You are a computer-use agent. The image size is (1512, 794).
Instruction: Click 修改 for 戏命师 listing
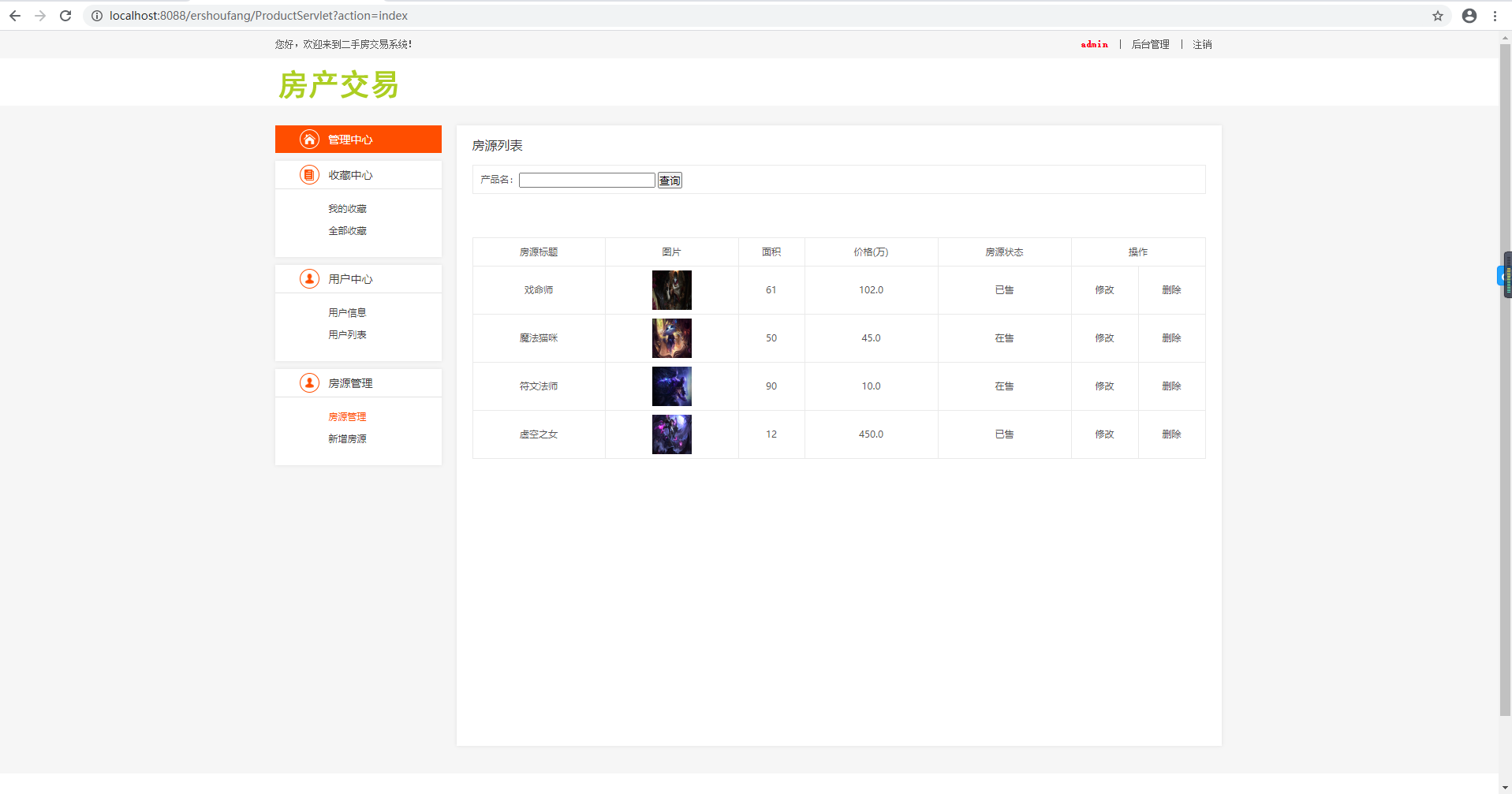point(1104,290)
